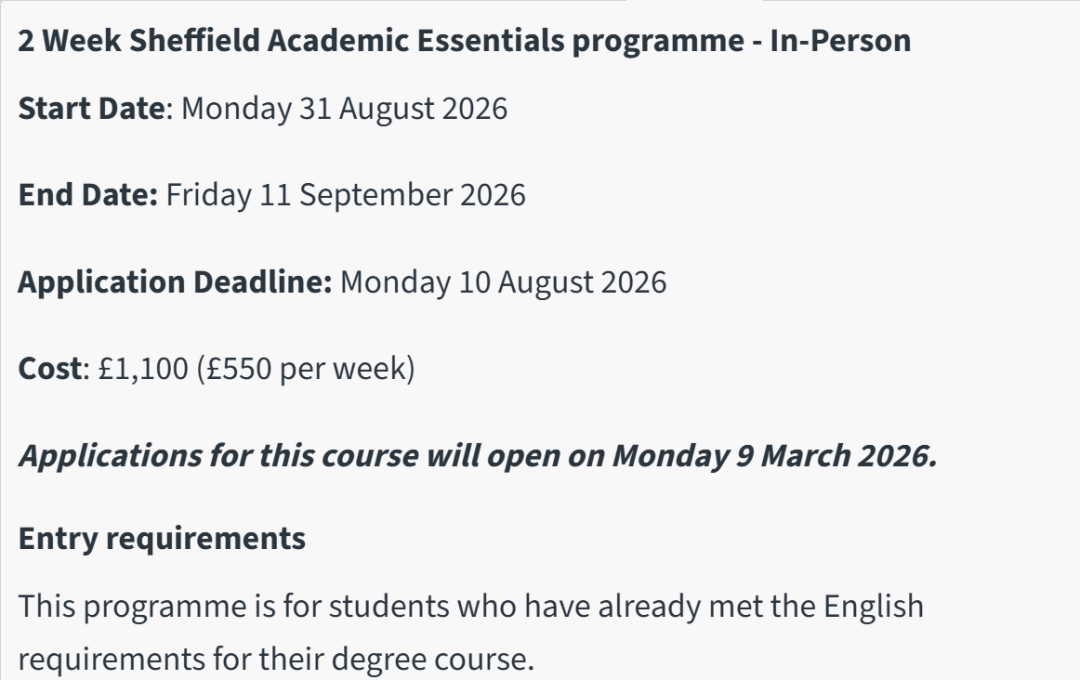Click the "£1,100" total cost amount
Image resolution: width=1080 pixels, height=680 pixels.
[143, 369]
